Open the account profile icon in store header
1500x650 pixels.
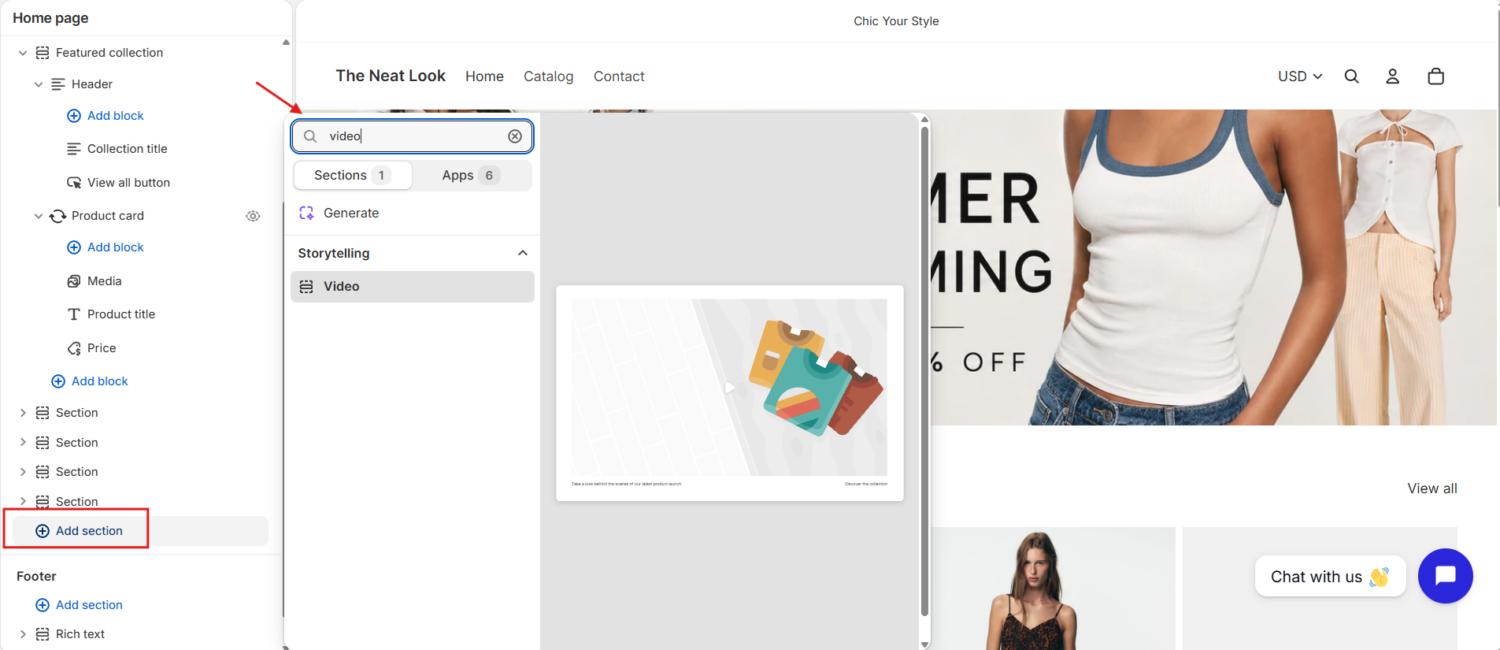coord(1392,76)
